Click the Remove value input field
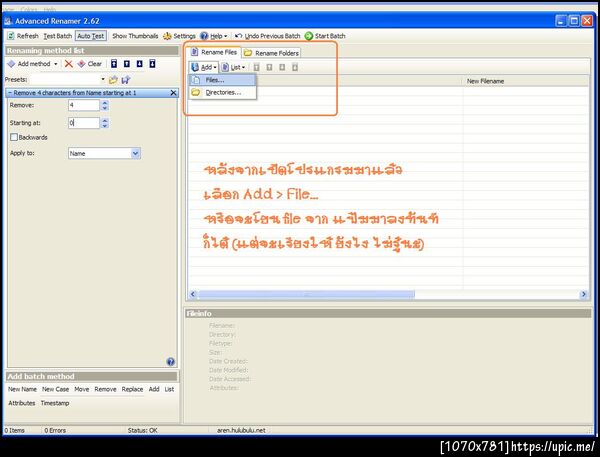Image resolution: width=600 pixels, height=457 pixels. point(84,105)
